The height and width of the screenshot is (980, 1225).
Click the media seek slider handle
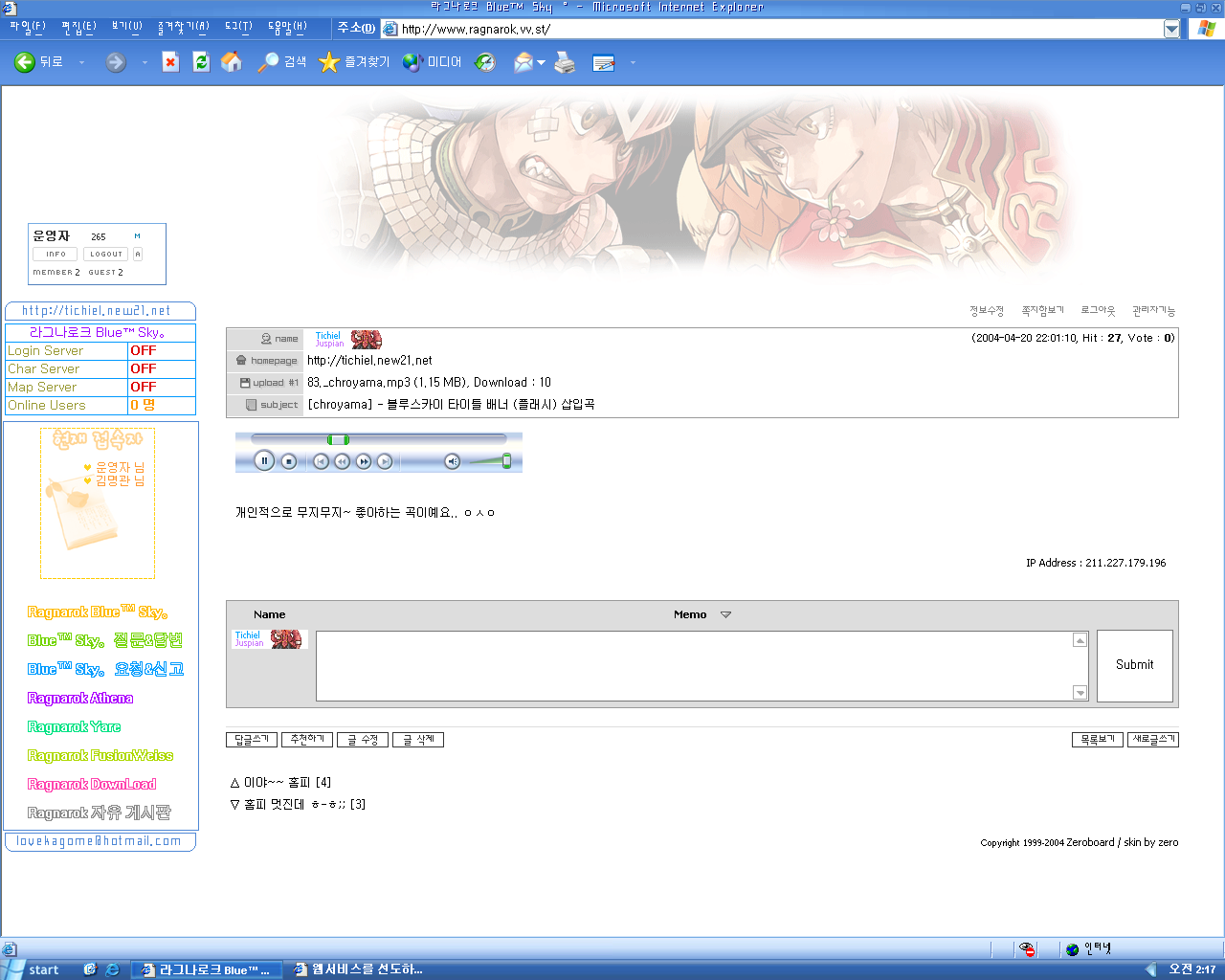point(338,439)
